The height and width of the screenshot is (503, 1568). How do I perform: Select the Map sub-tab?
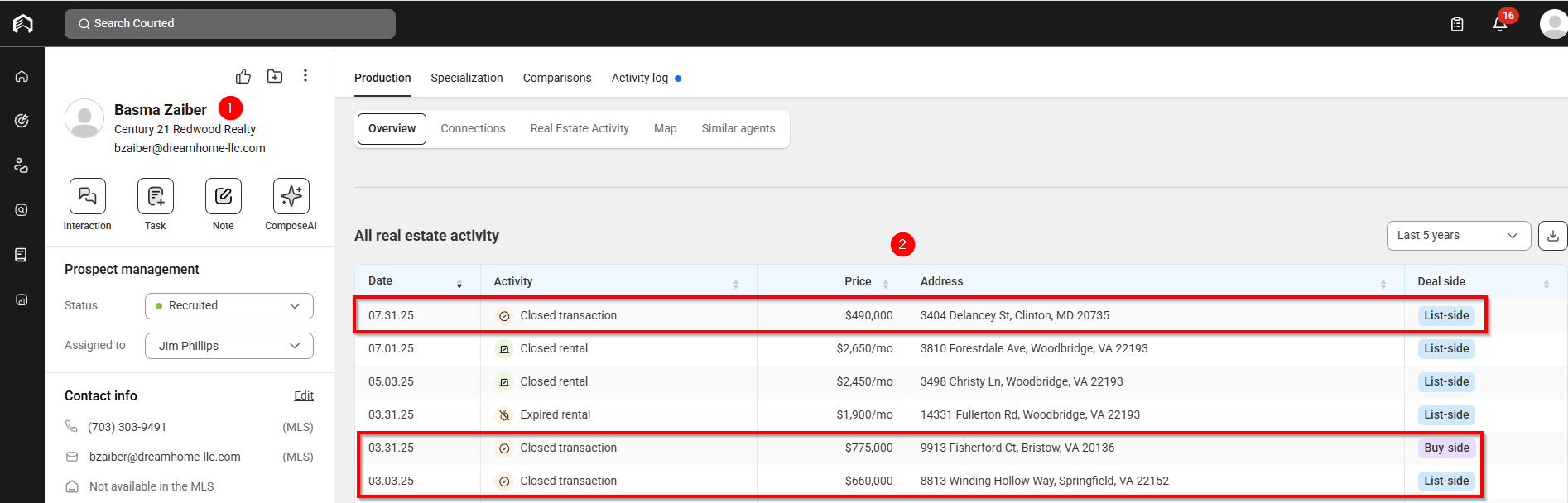point(666,128)
